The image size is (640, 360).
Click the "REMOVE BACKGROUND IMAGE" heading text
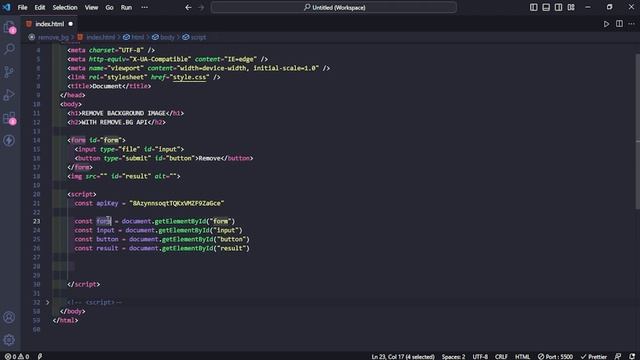point(123,113)
